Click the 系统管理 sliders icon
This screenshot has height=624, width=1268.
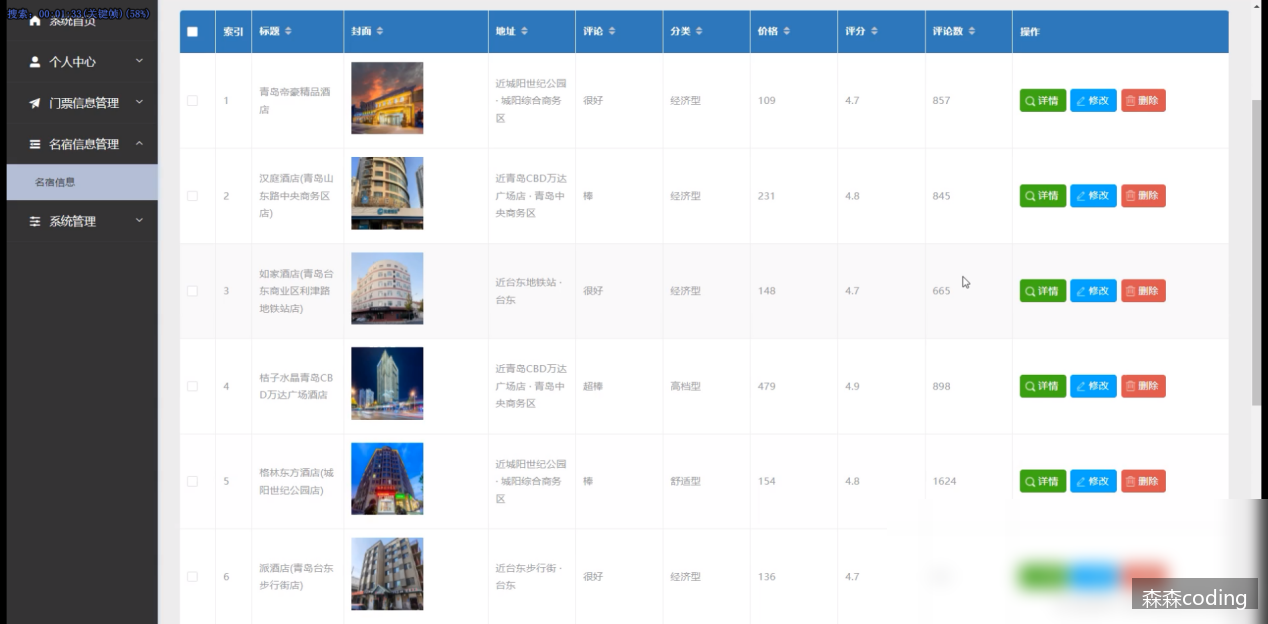tap(36, 222)
